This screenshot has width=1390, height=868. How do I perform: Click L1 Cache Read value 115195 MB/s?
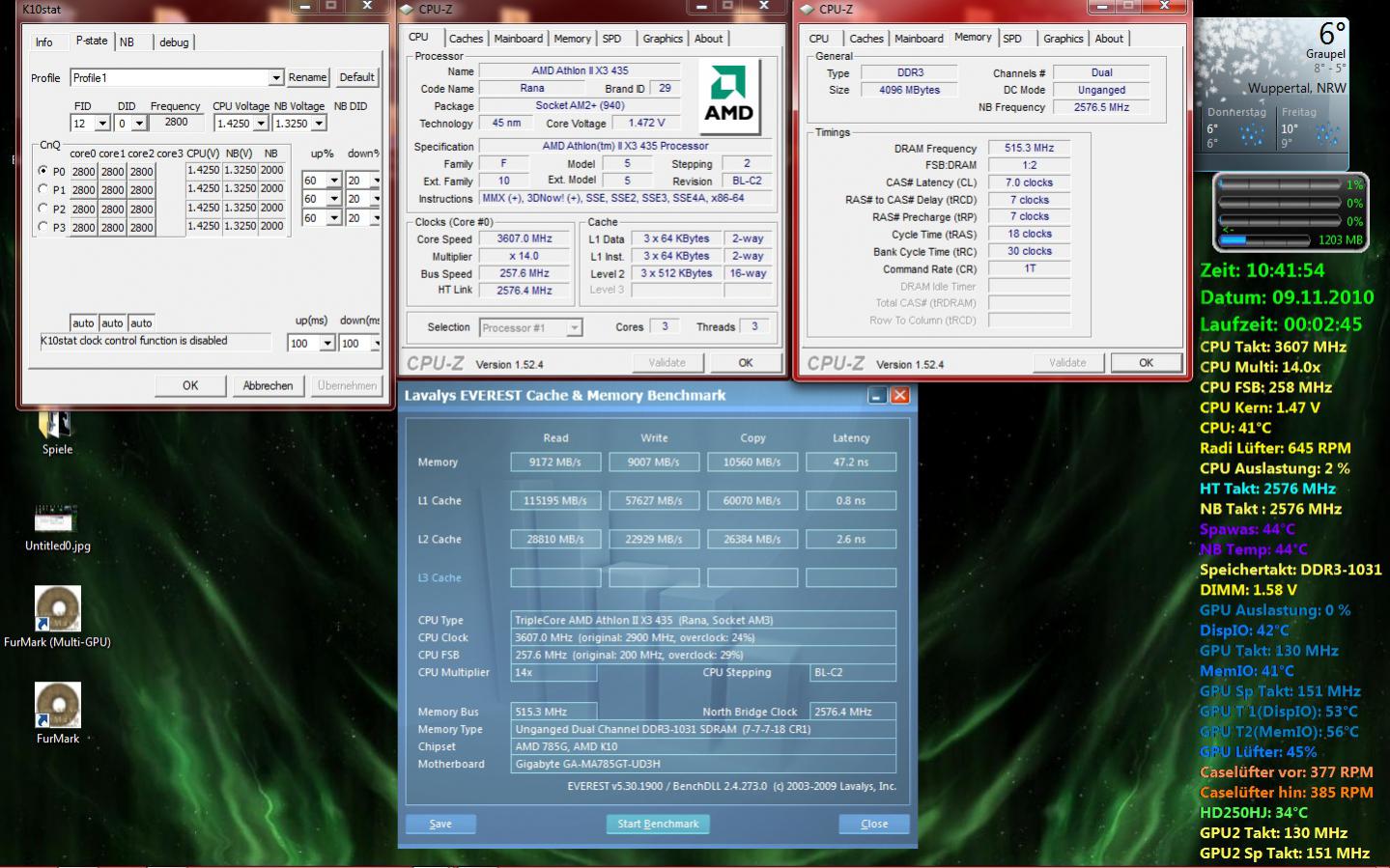555,501
